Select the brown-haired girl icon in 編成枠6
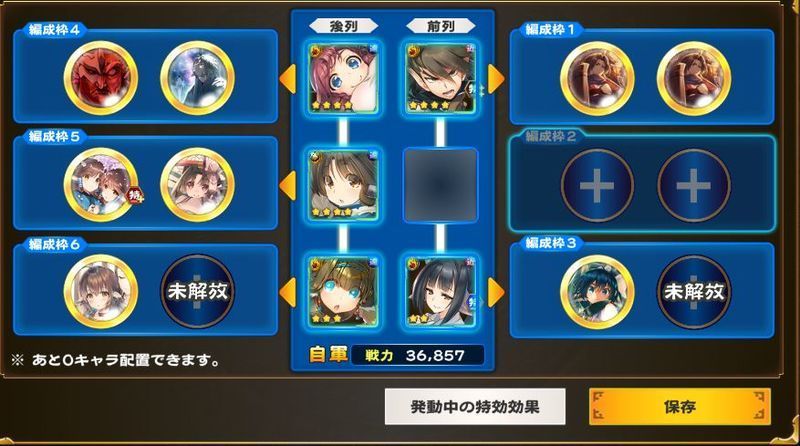The width and height of the screenshot is (800, 446). click(101, 291)
